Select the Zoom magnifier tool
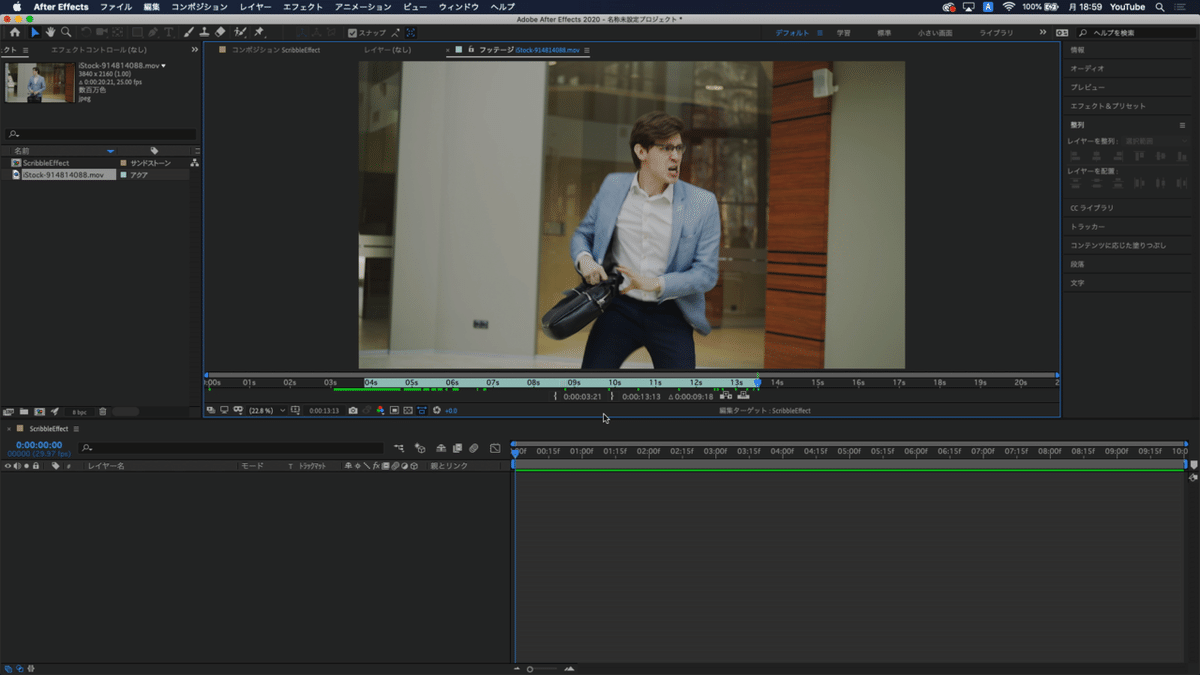This screenshot has width=1200, height=675. point(66,33)
